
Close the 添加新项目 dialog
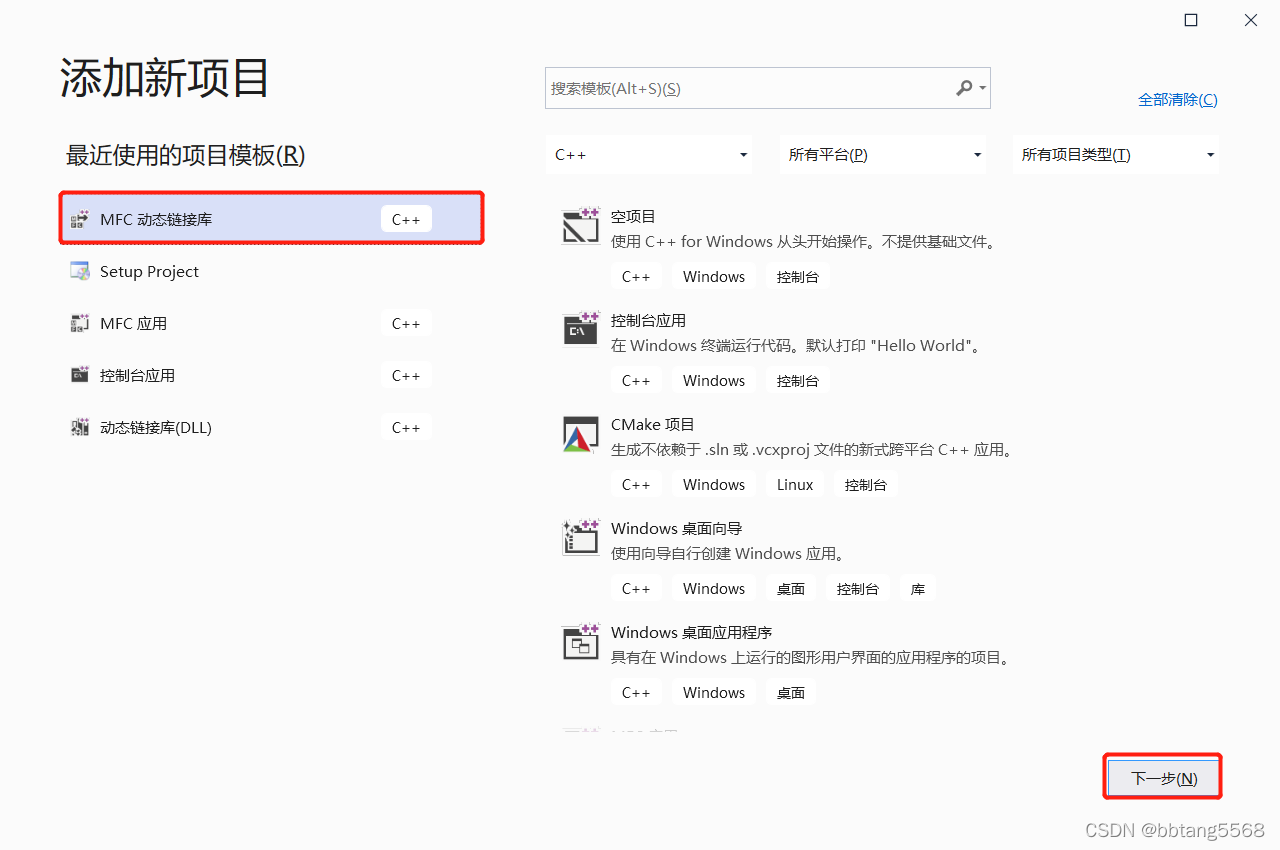pyautogui.click(x=1251, y=20)
